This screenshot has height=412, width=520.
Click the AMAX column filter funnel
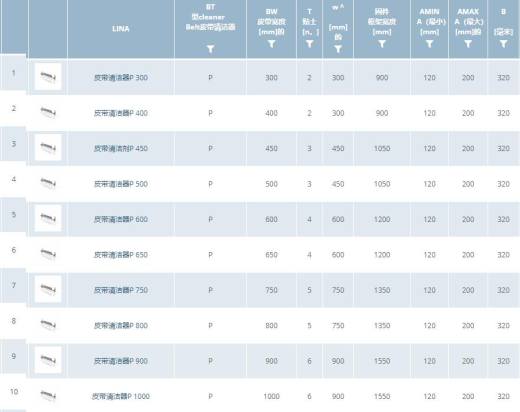tap(468, 44)
